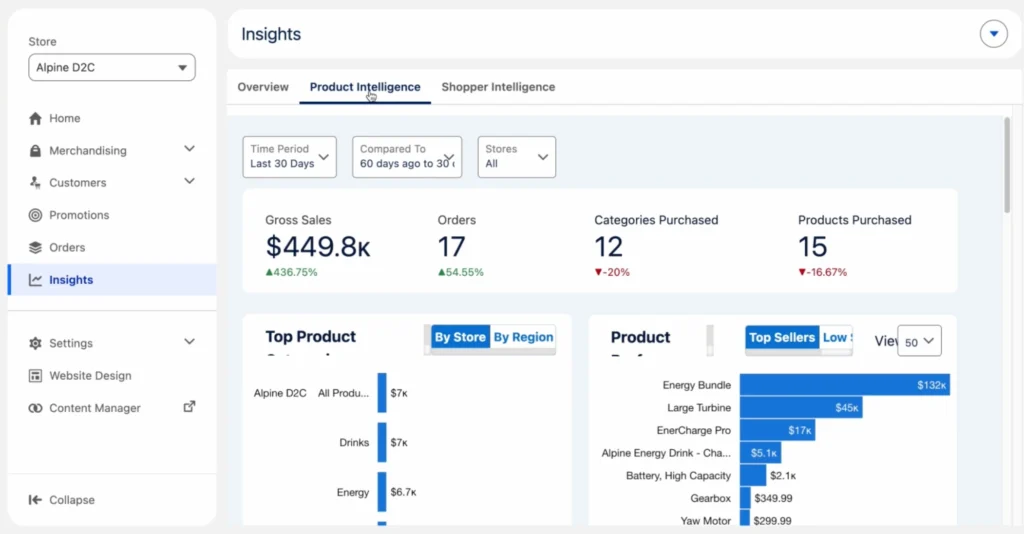Open Customers in the sidebar
This screenshot has height=534, width=1024.
[x=78, y=183]
